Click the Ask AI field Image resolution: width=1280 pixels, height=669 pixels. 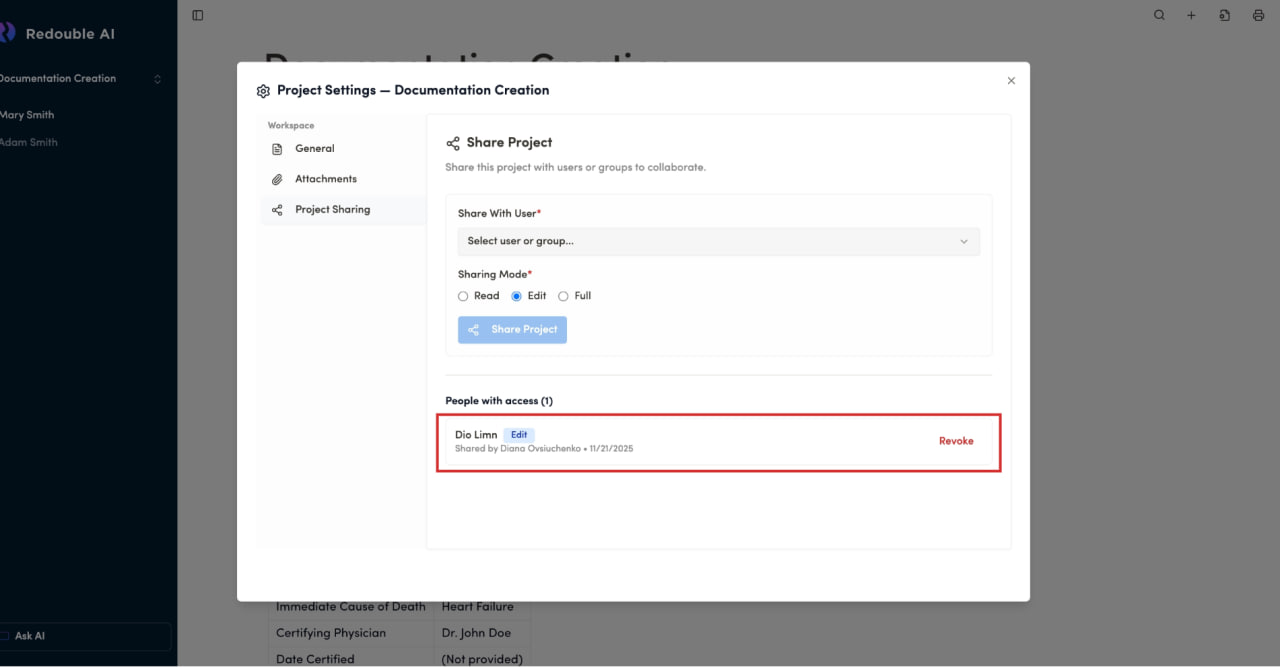85,636
